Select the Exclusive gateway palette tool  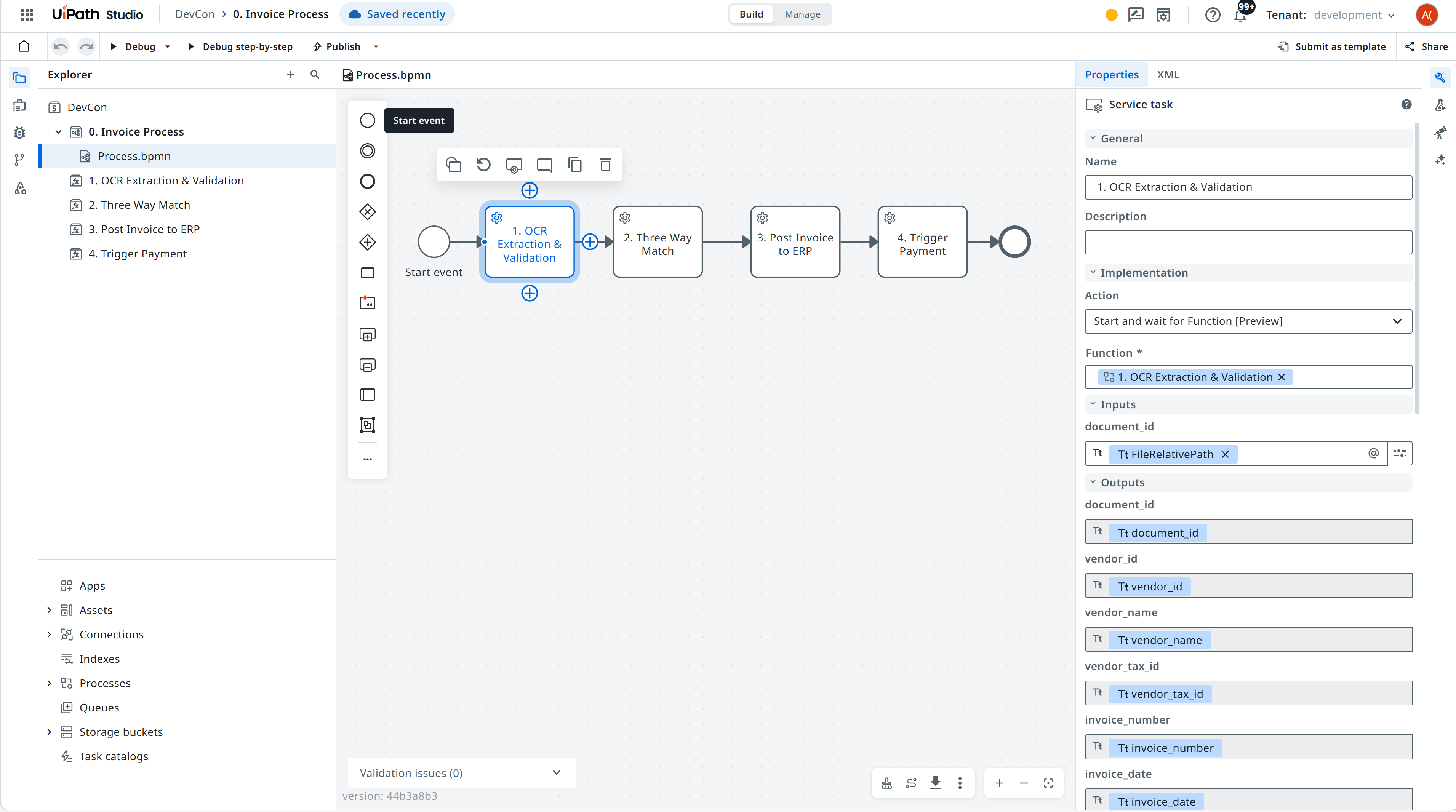(x=367, y=212)
